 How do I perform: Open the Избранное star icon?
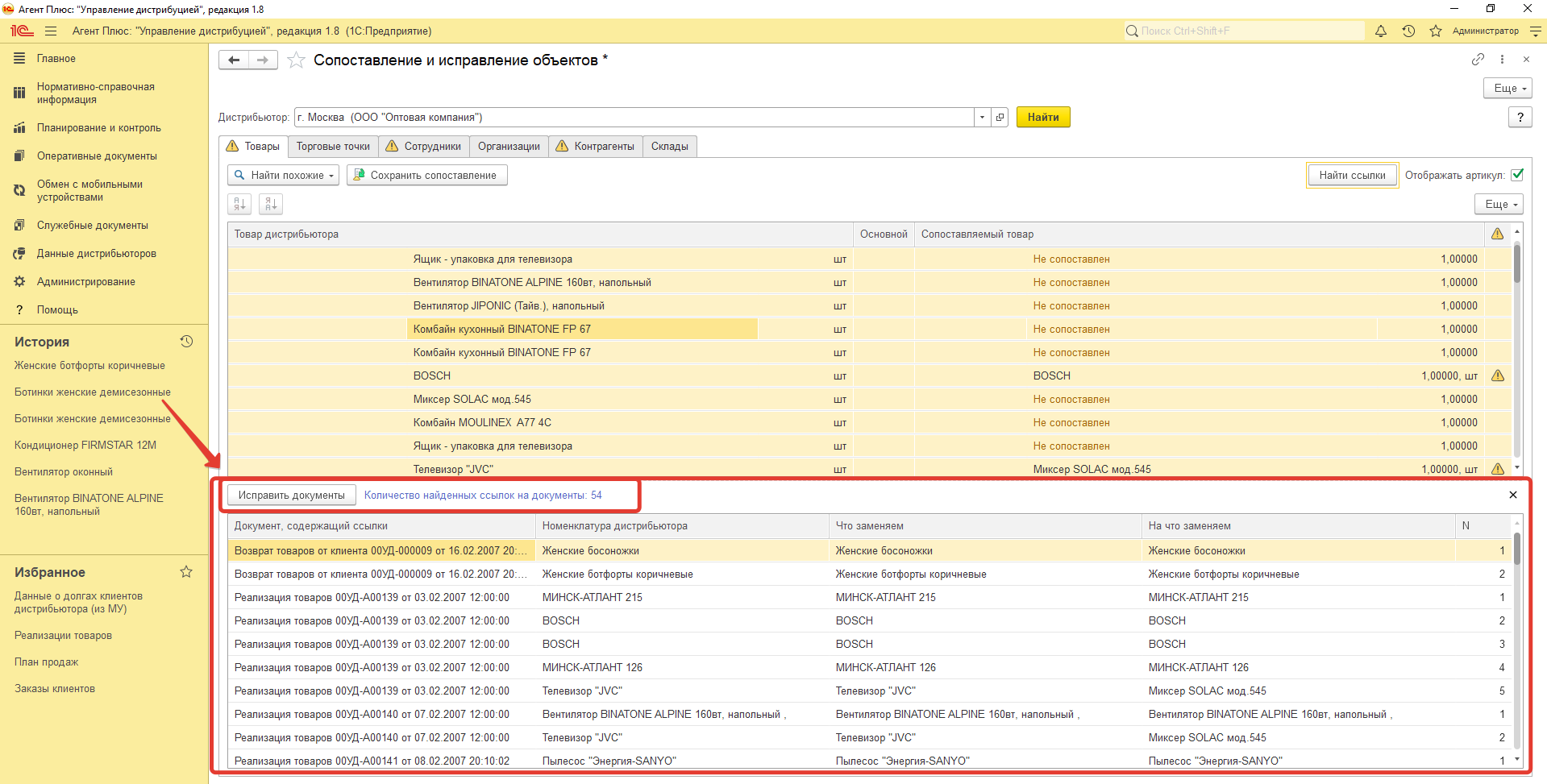186,572
